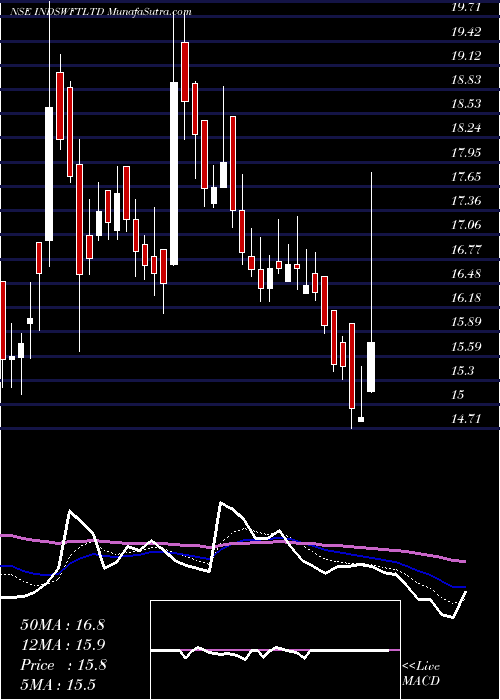Select the 17.36 price axis label
Viewport: 500px width, 700px height.
[466, 201]
